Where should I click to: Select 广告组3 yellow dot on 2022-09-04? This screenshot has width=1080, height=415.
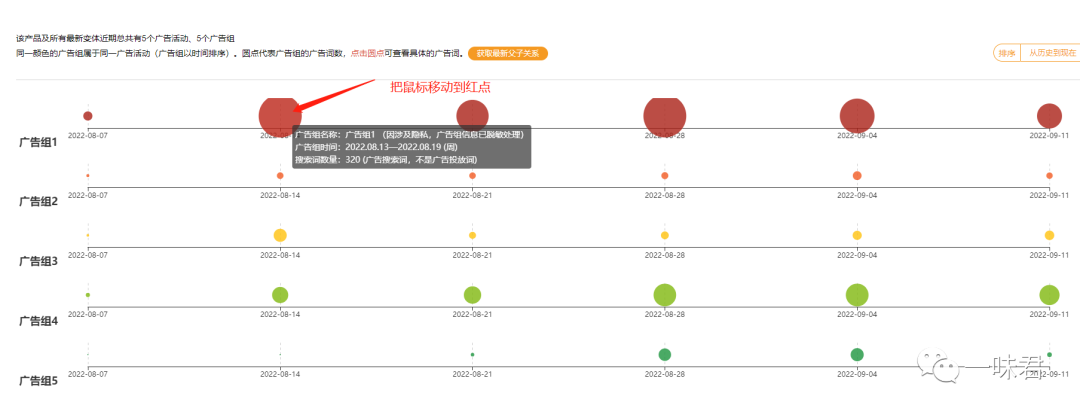point(857,235)
